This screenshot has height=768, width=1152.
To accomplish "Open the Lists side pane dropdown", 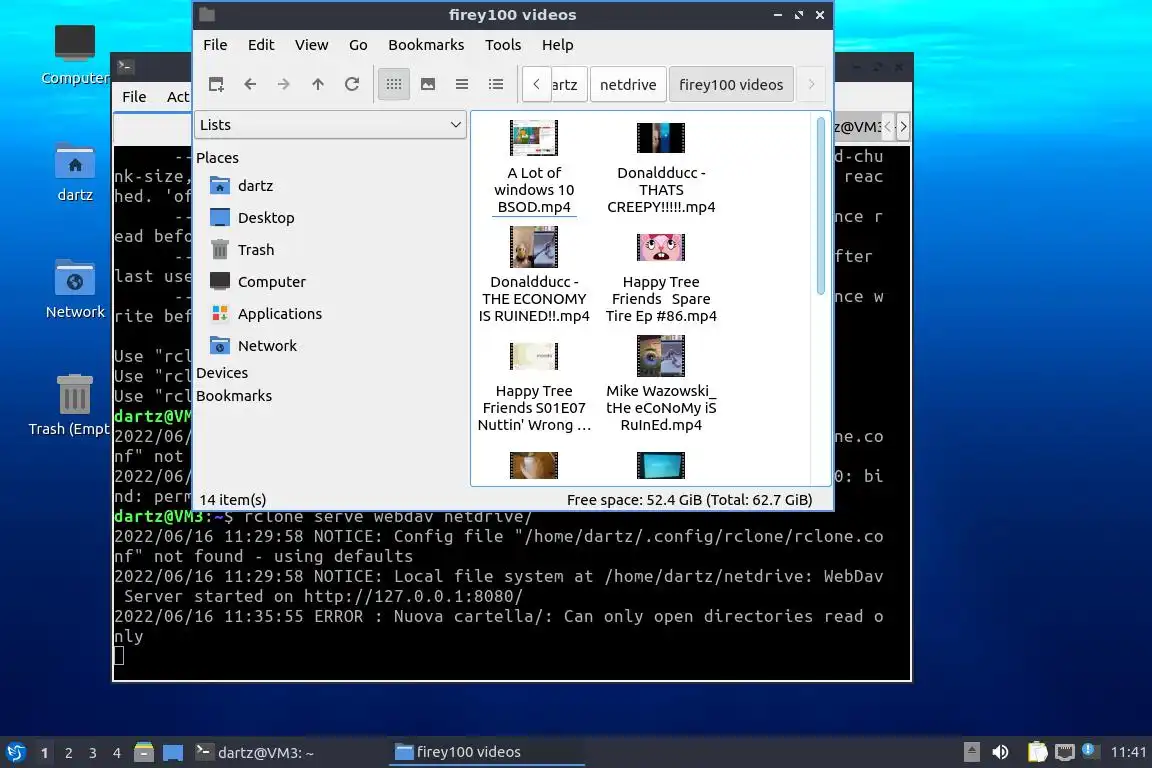I will (330, 125).
